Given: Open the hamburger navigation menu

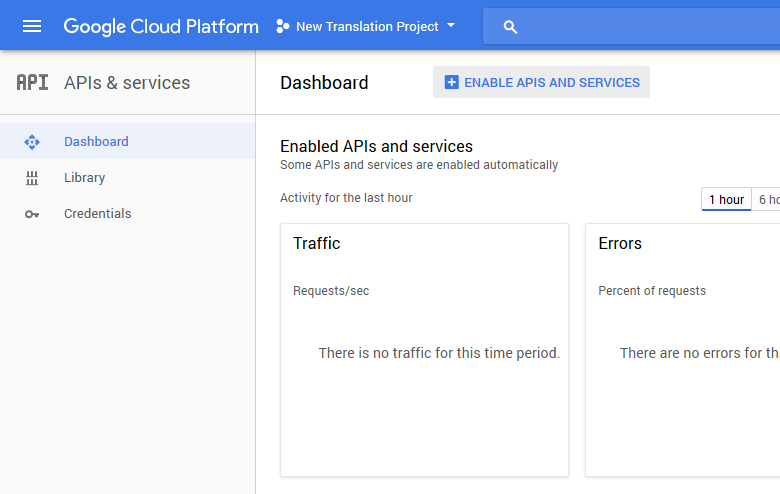Looking at the screenshot, I should pos(32,26).
